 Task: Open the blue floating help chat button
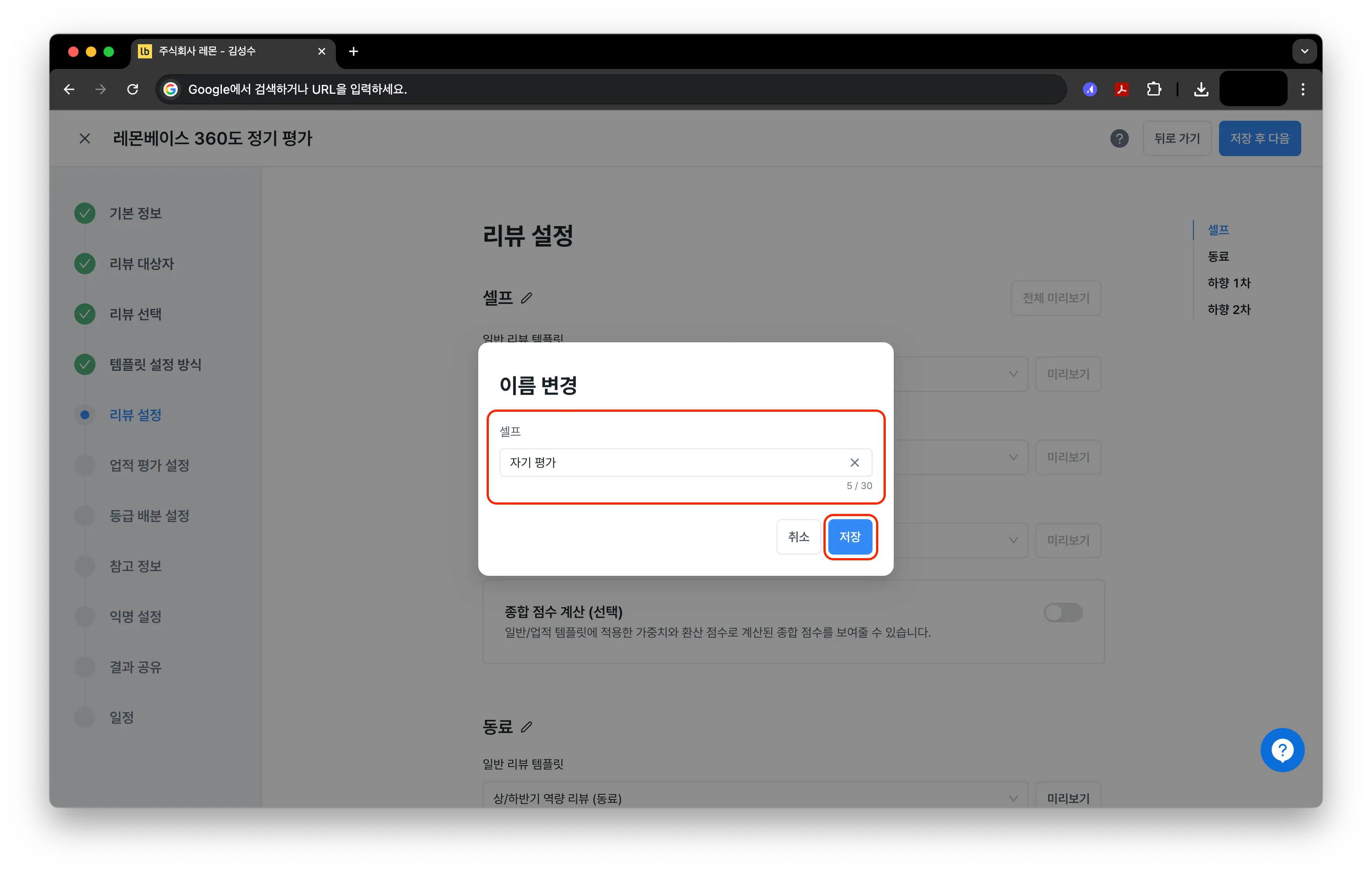(1282, 750)
